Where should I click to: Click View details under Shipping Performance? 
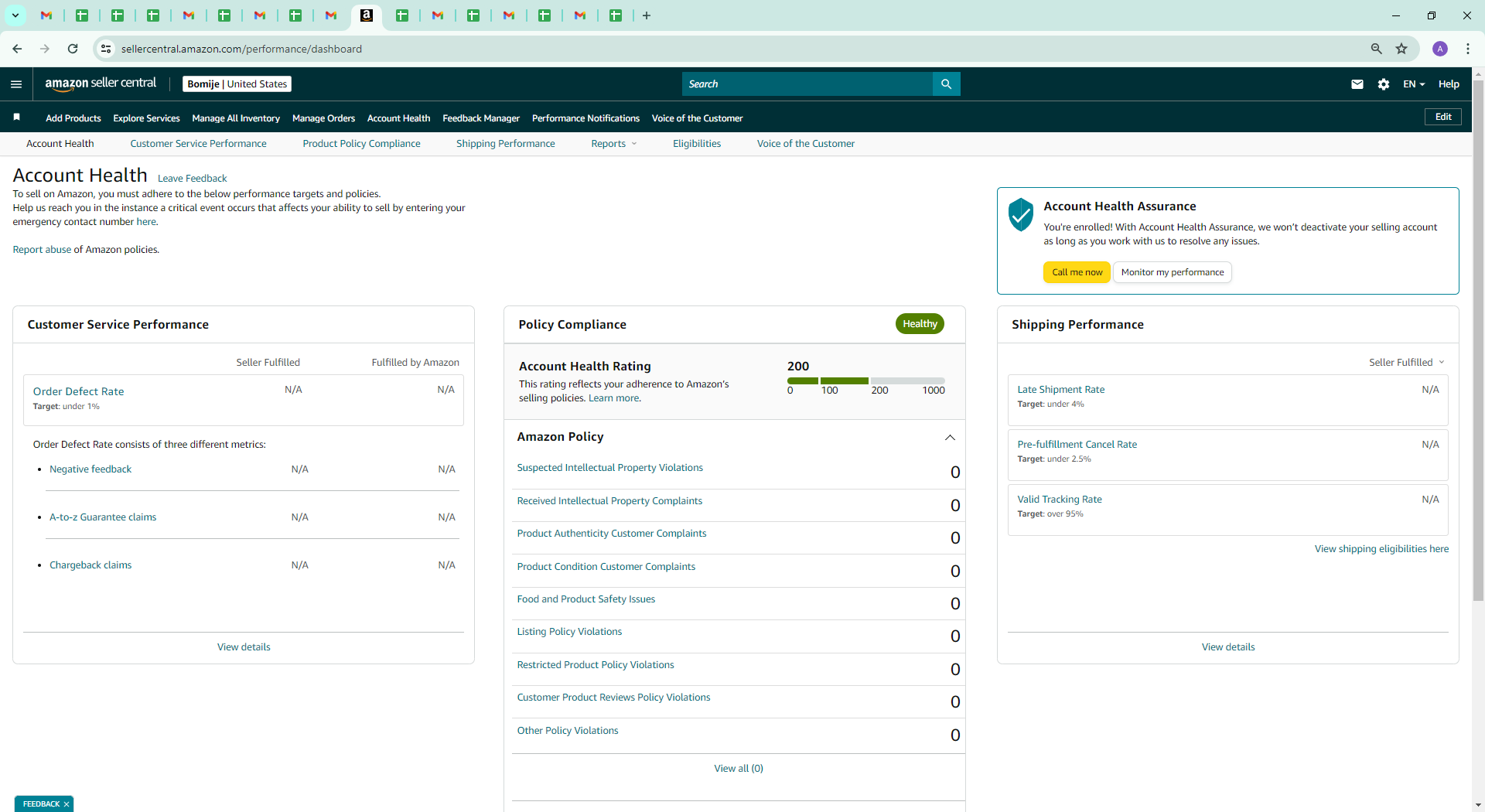tap(1228, 647)
